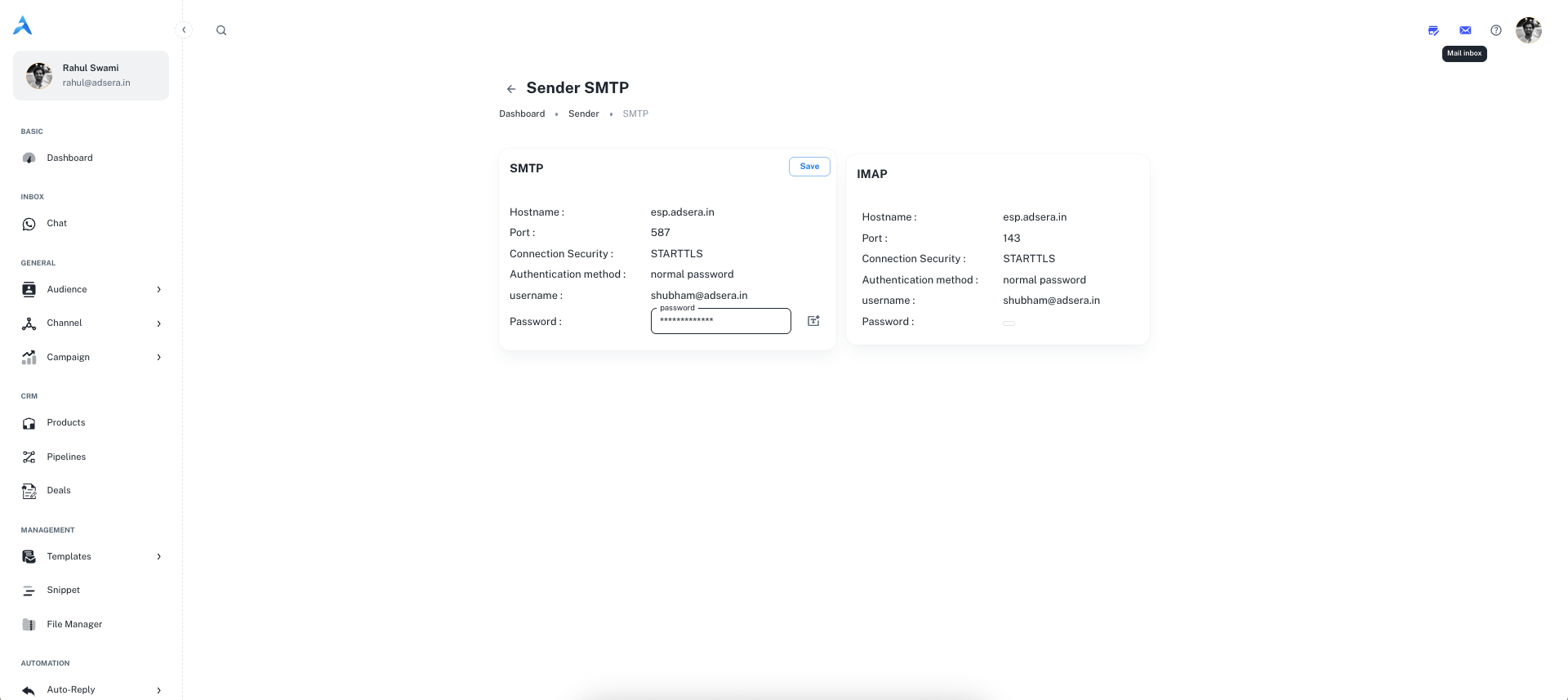Click the search magnifier icon
The height and width of the screenshot is (700, 1568).
[x=221, y=30]
